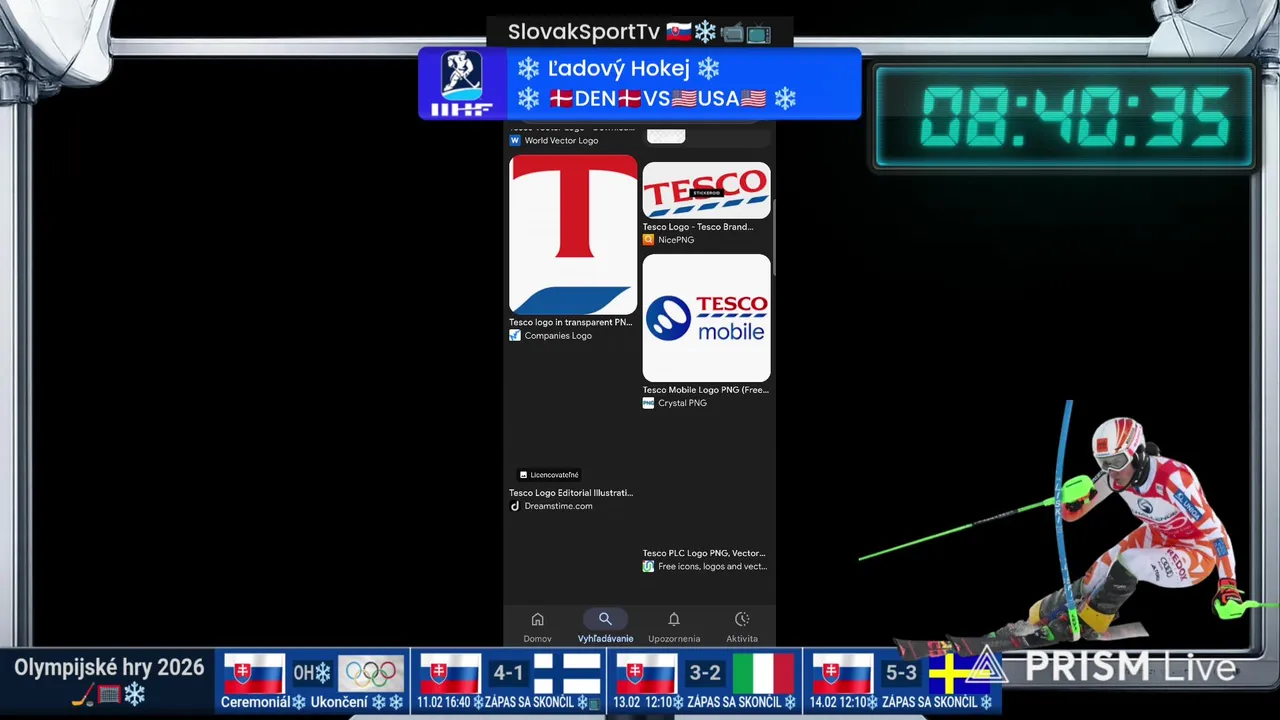
Task: Click the green favicon beside 'Free icons, logos'
Action: click(x=648, y=567)
